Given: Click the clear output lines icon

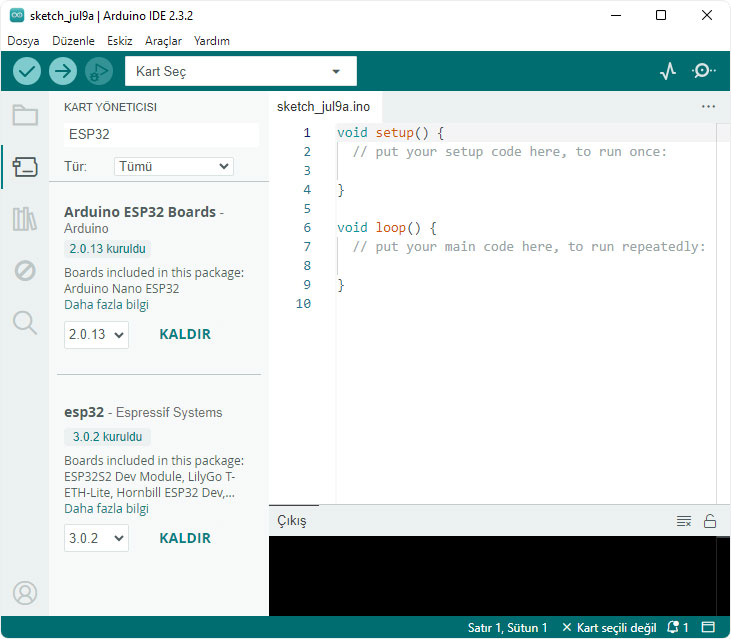Looking at the screenshot, I should tap(683, 521).
